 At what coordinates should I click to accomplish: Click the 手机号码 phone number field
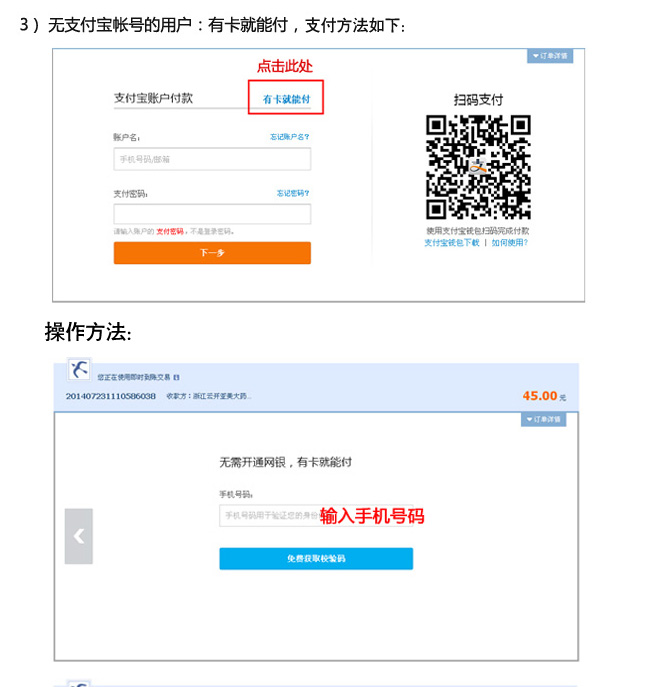316,516
